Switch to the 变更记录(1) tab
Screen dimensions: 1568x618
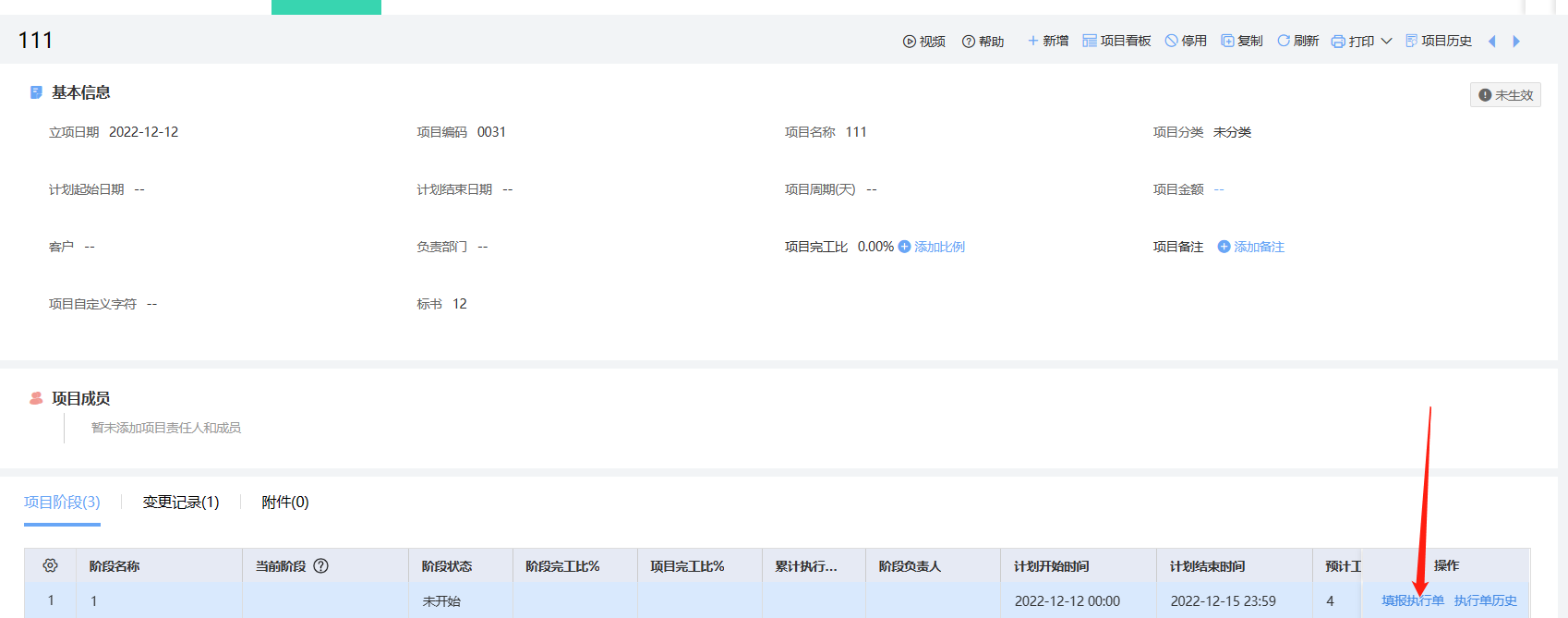tap(181, 503)
